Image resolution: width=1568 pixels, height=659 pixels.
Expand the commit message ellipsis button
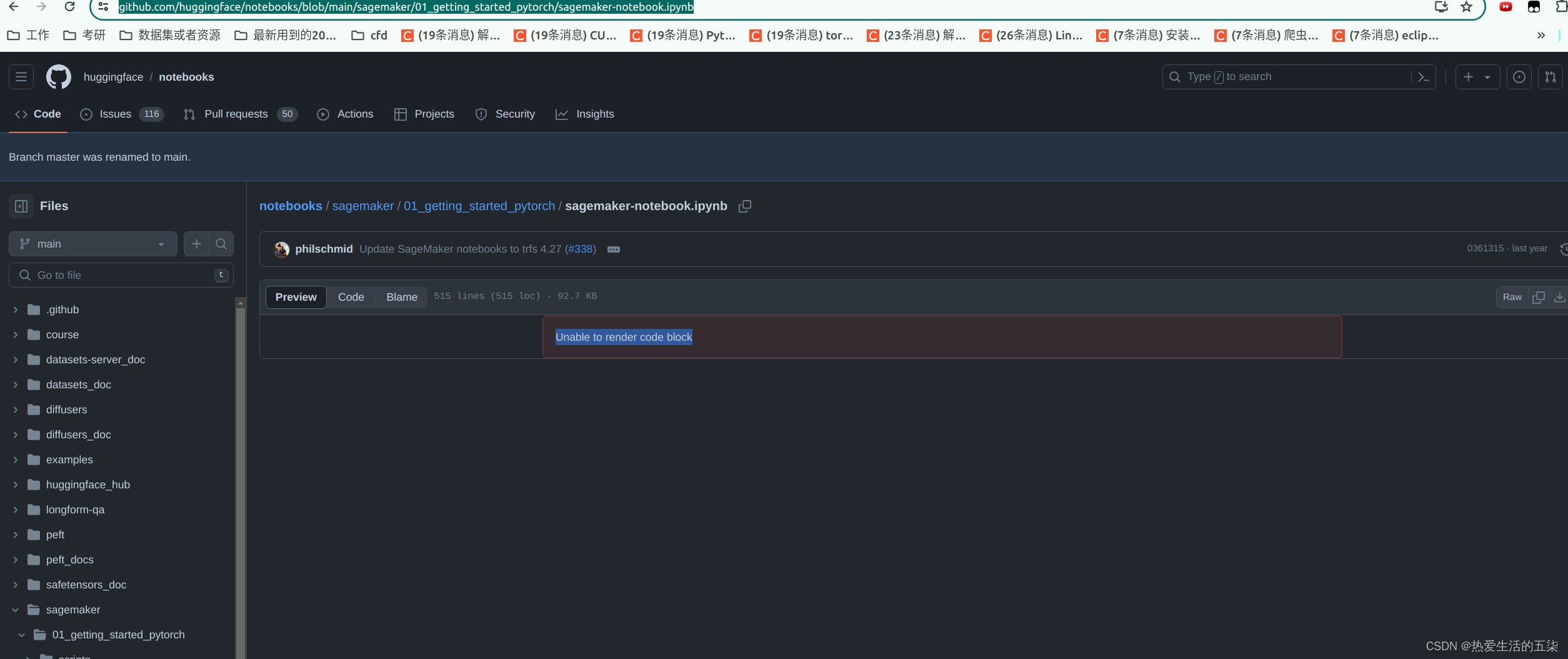click(x=614, y=249)
